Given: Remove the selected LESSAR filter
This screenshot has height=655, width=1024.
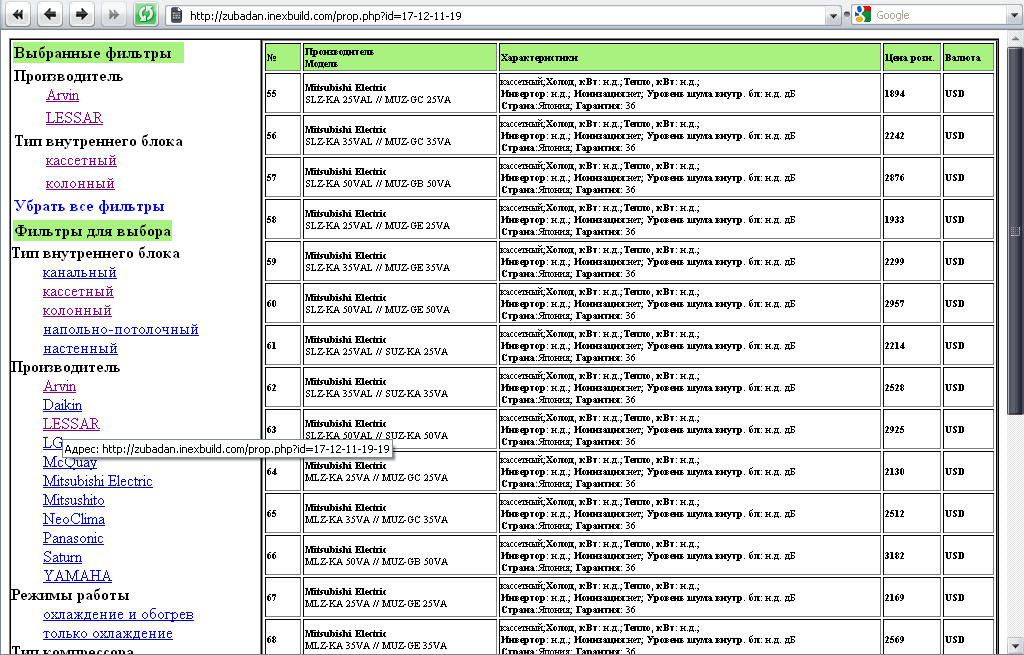Looking at the screenshot, I should click(74, 118).
